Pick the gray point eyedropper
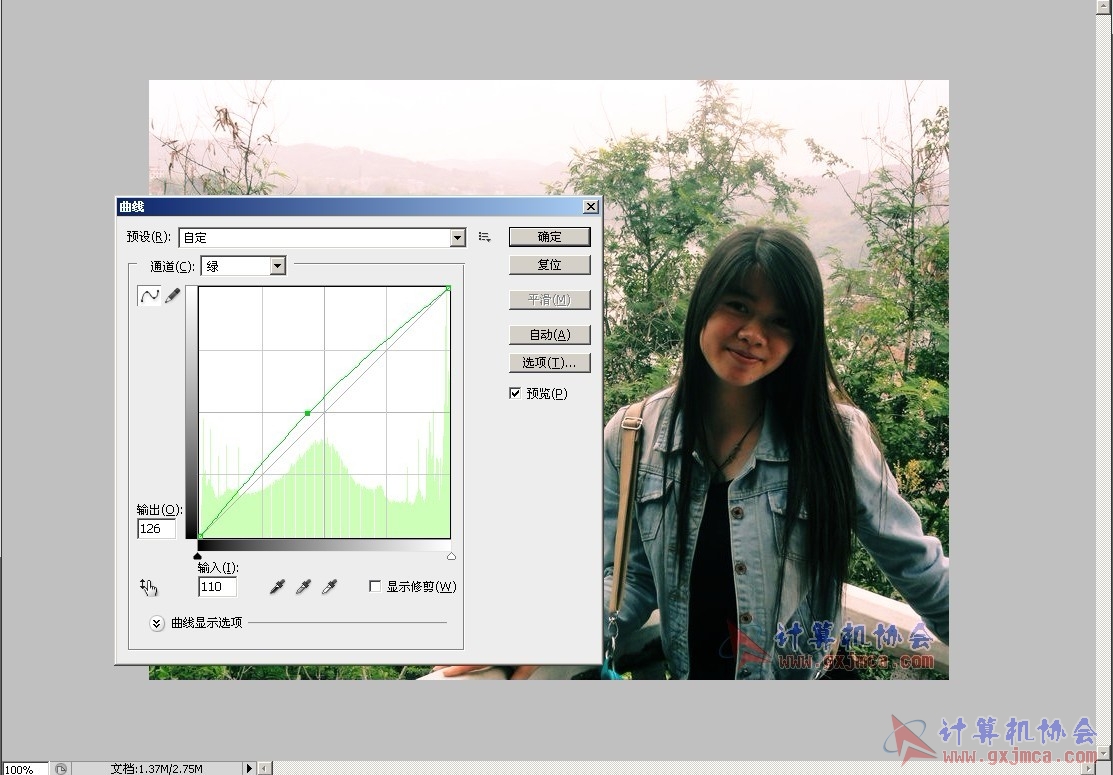The width and height of the screenshot is (1113, 775). click(x=303, y=586)
